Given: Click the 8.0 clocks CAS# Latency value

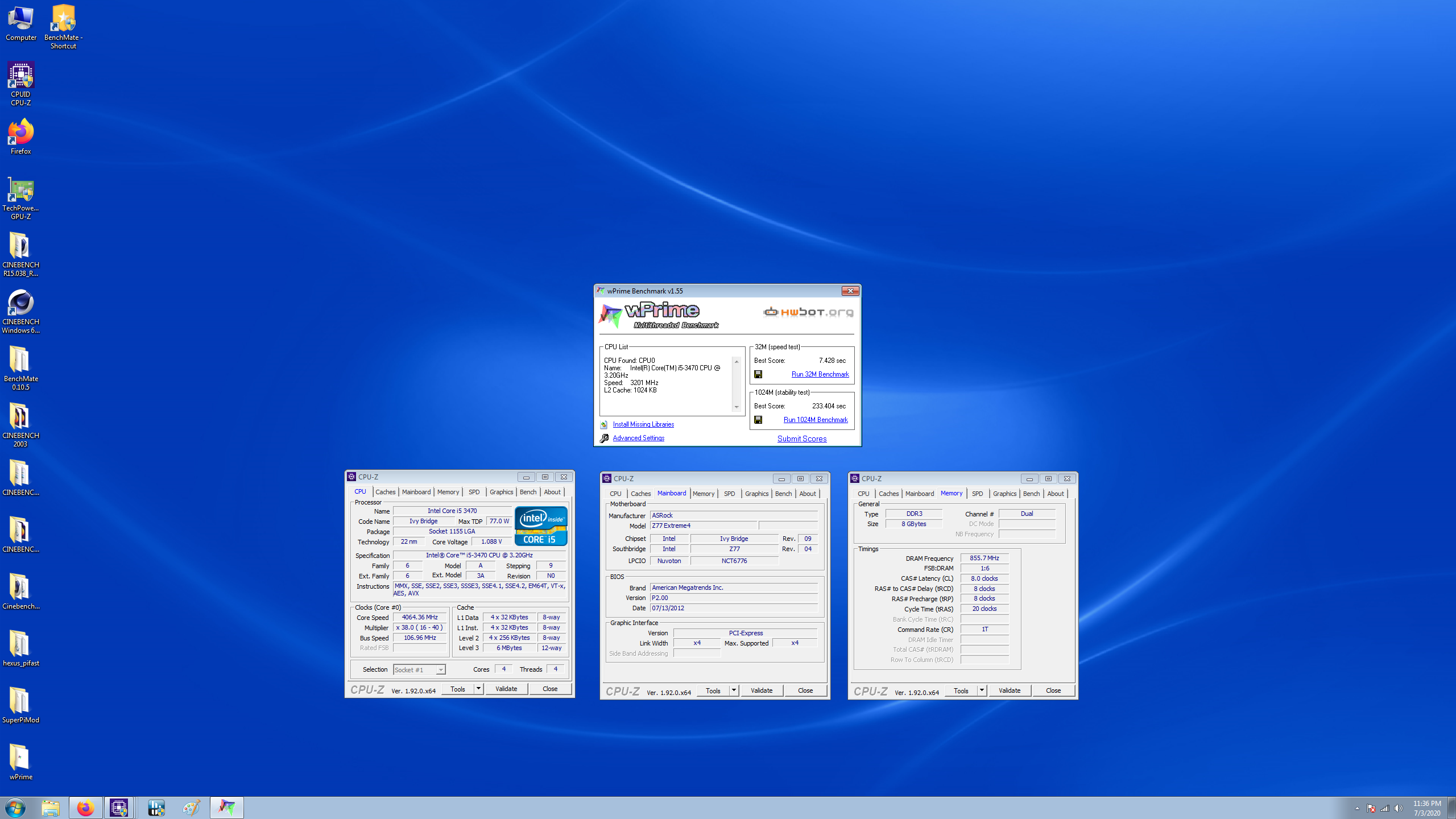Looking at the screenshot, I should (985, 578).
